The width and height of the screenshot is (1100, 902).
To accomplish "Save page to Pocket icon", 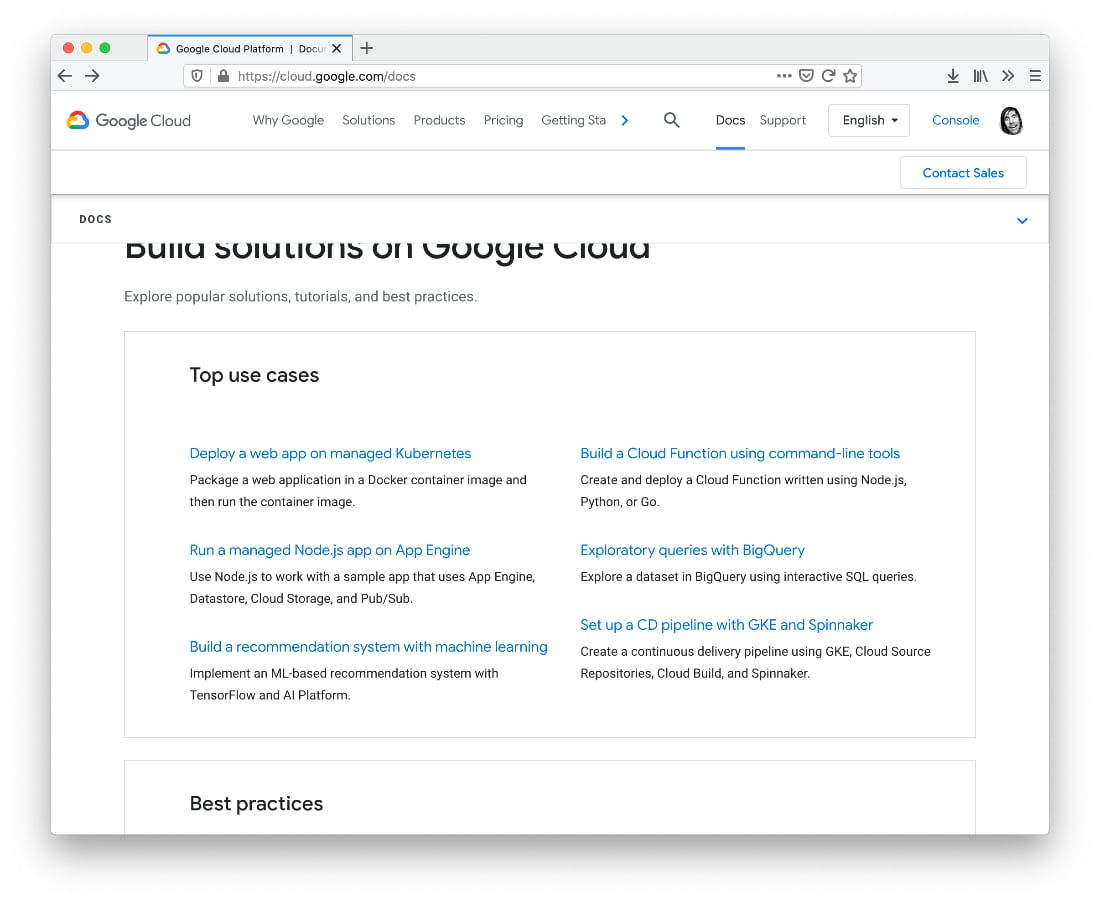I will coord(807,76).
